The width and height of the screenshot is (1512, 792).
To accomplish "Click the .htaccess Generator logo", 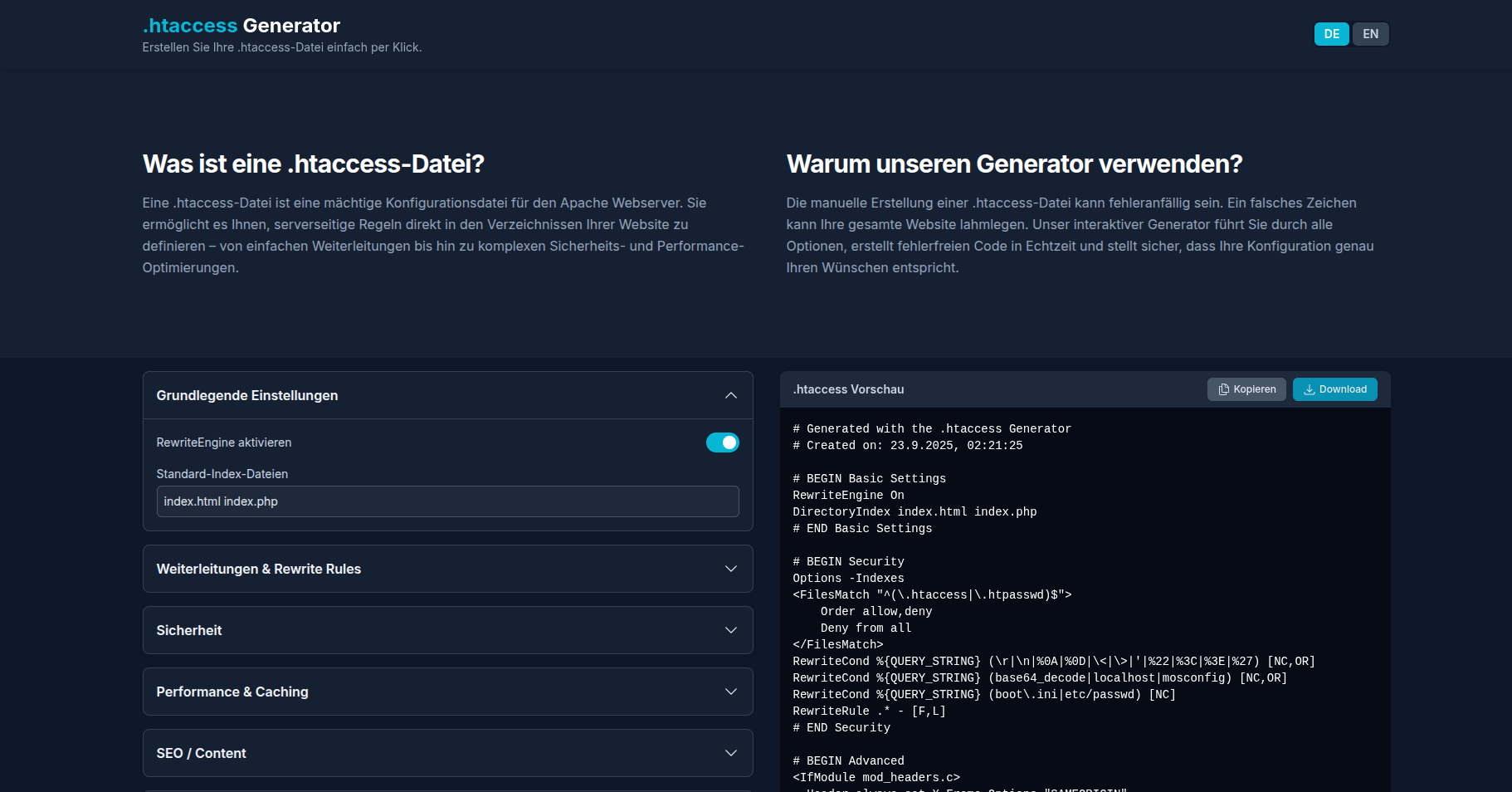I will tap(241, 26).
